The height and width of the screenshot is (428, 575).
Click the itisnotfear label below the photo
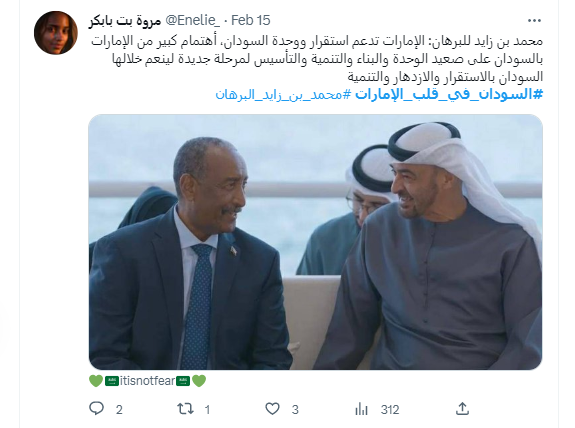coord(147,381)
